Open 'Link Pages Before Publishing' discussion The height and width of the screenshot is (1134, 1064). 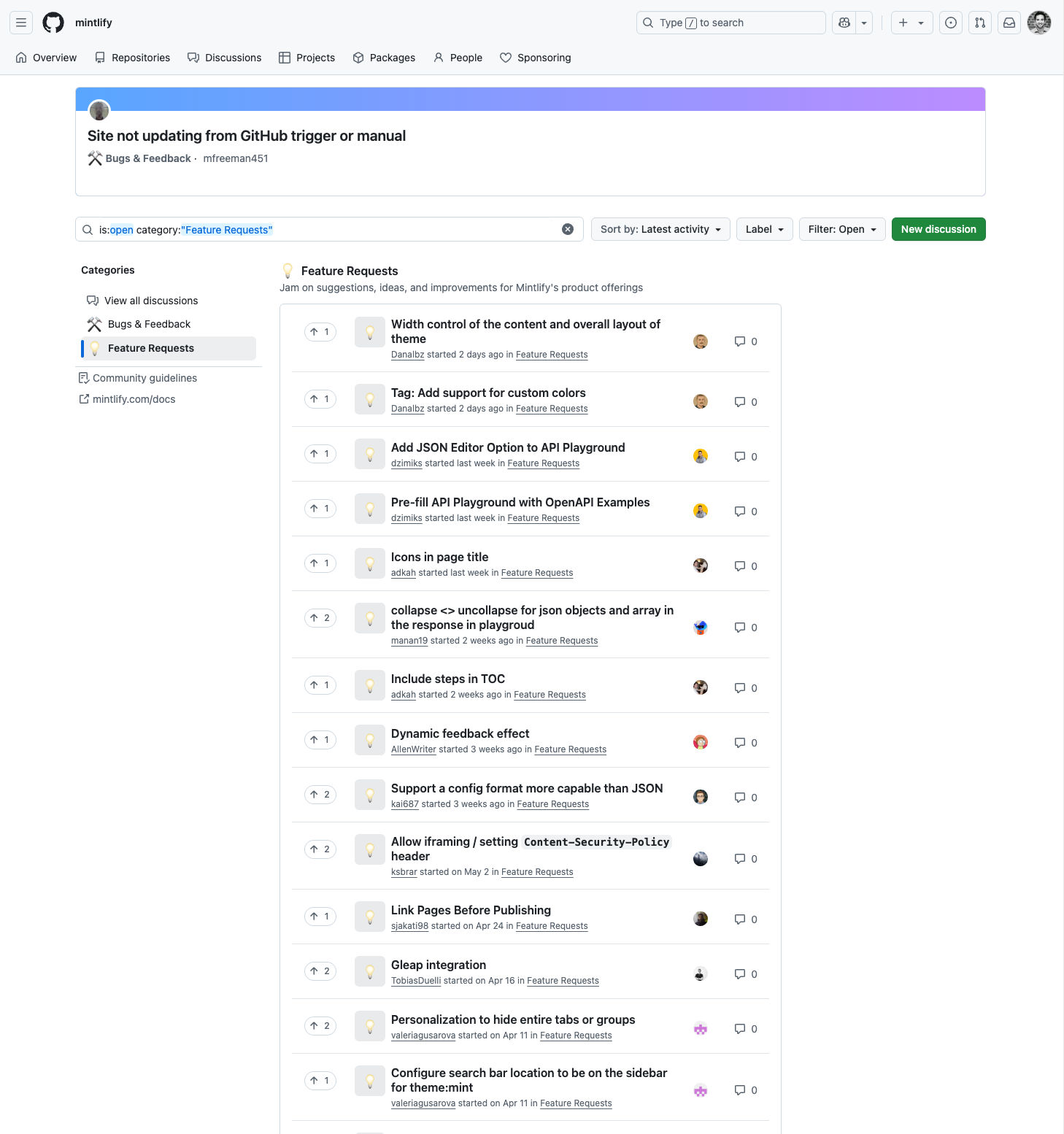471,910
